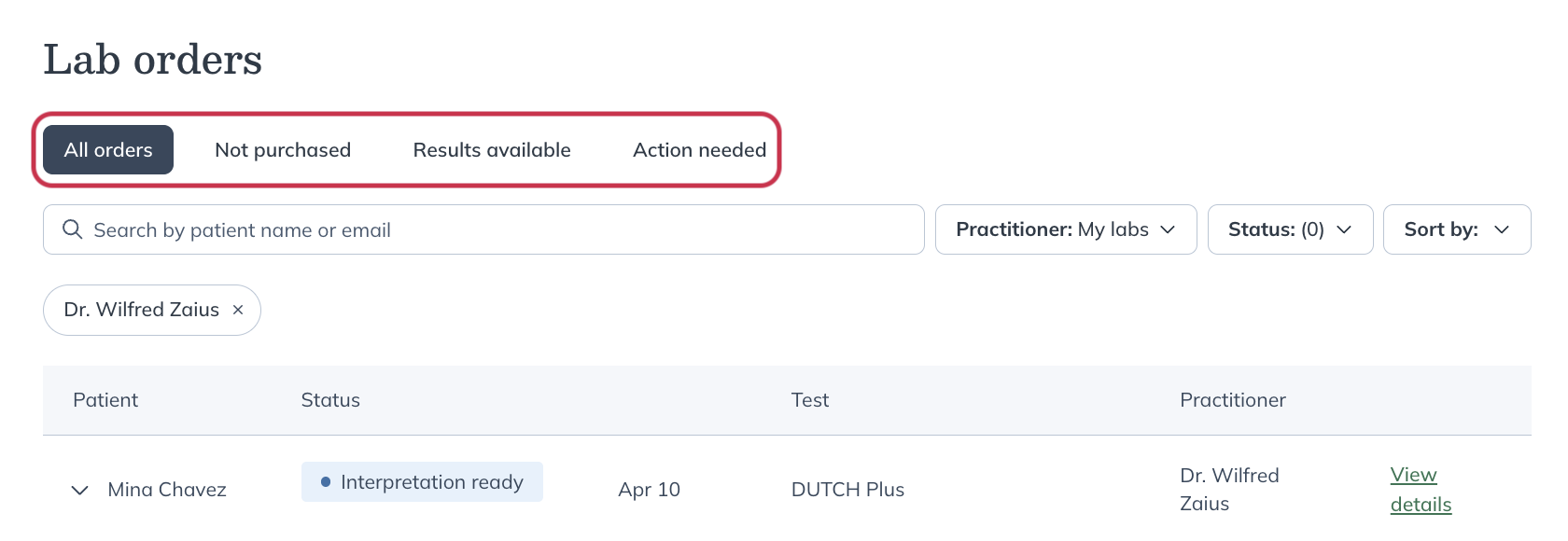1568x541 pixels.
Task: Switch to the Not purchased tab
Action: click(283, 149)
